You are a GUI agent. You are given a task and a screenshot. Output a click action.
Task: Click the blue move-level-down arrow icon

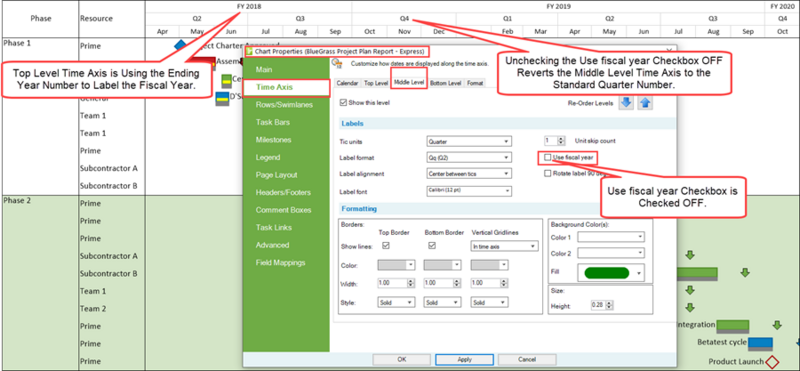point(627,103)
